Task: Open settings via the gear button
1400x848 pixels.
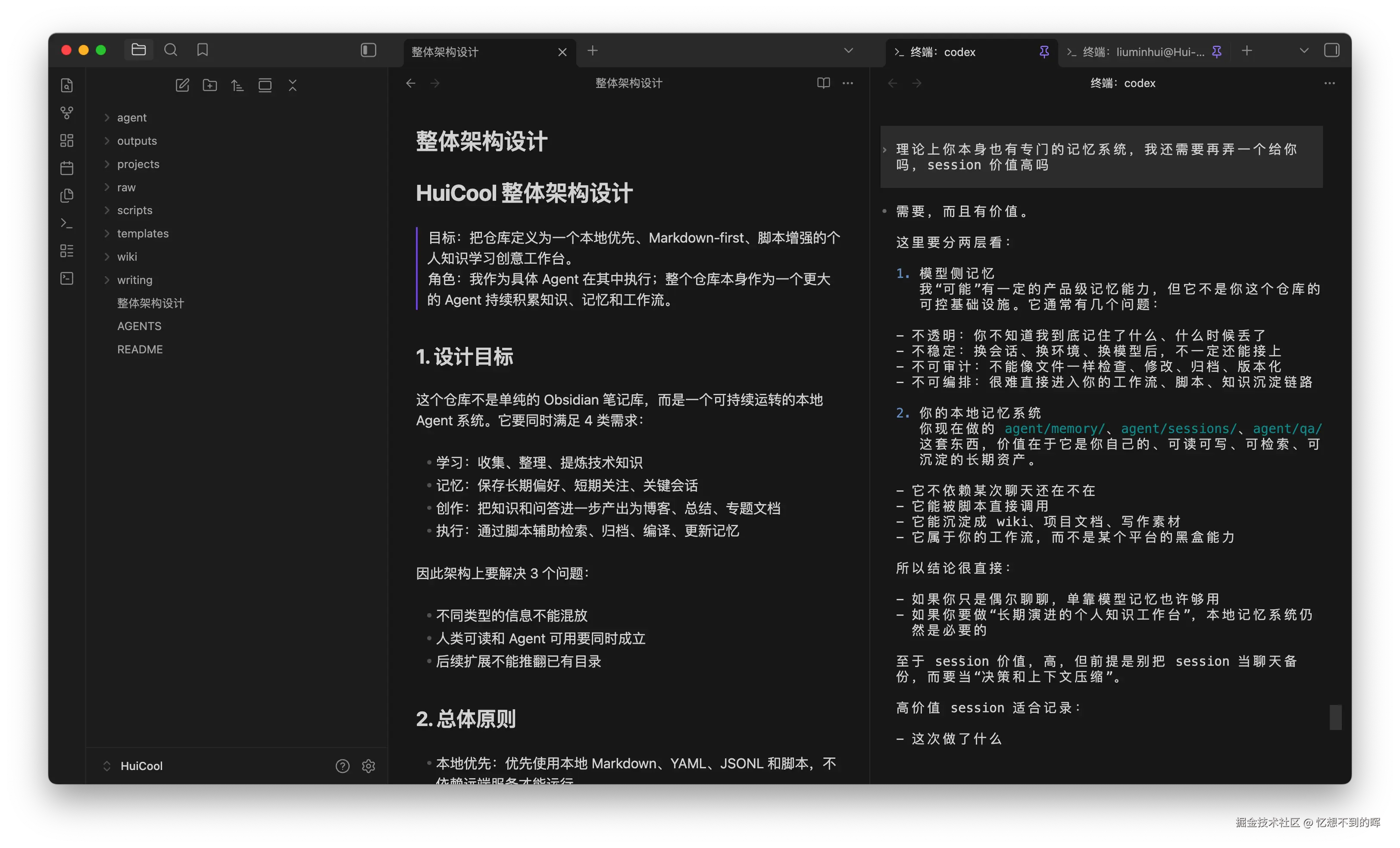Action: [x=368, y=766]
